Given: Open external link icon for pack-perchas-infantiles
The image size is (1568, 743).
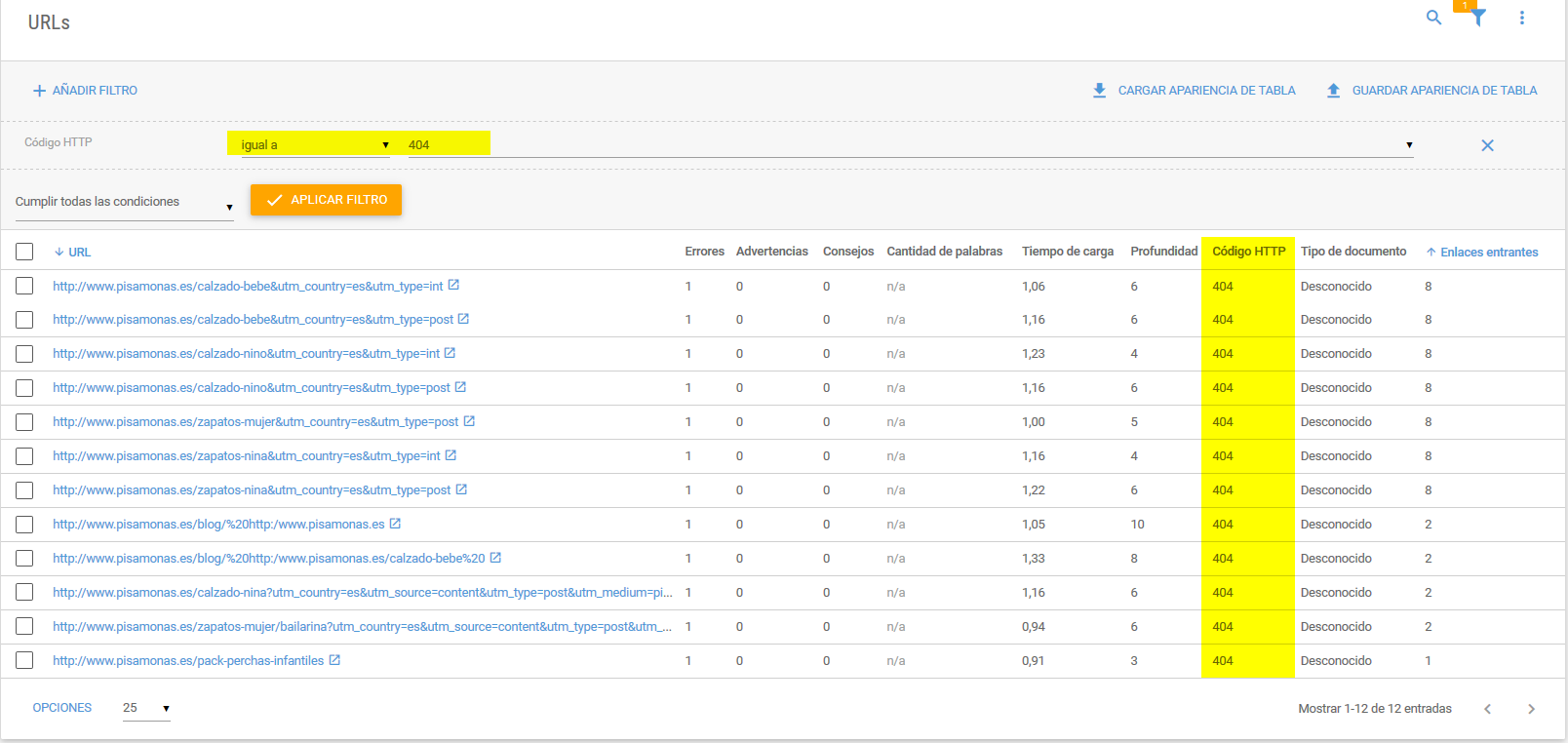Looking at the screenshot, I should click(x=334, y=660).
